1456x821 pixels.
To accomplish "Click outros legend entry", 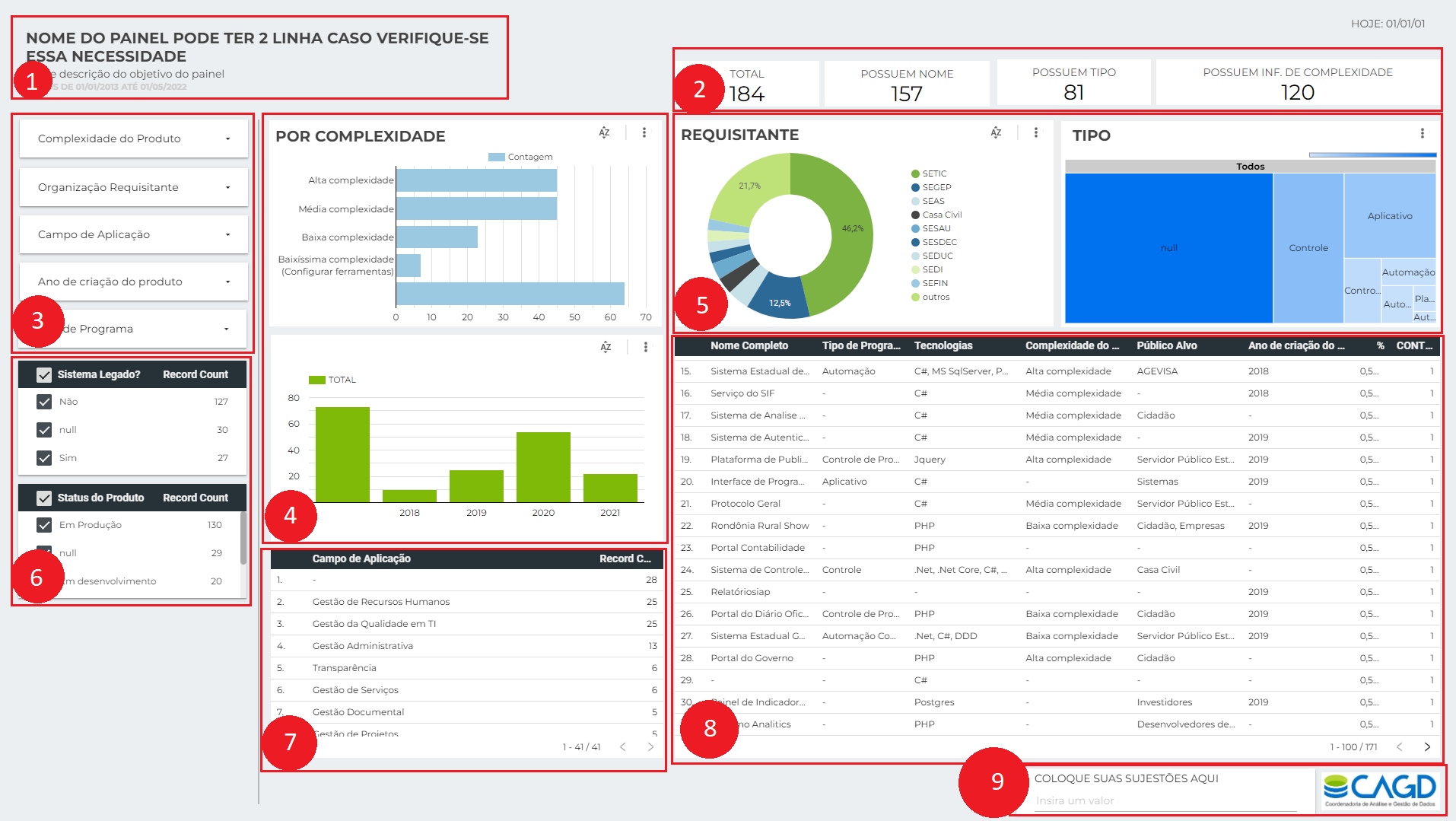I will (930, 297).
